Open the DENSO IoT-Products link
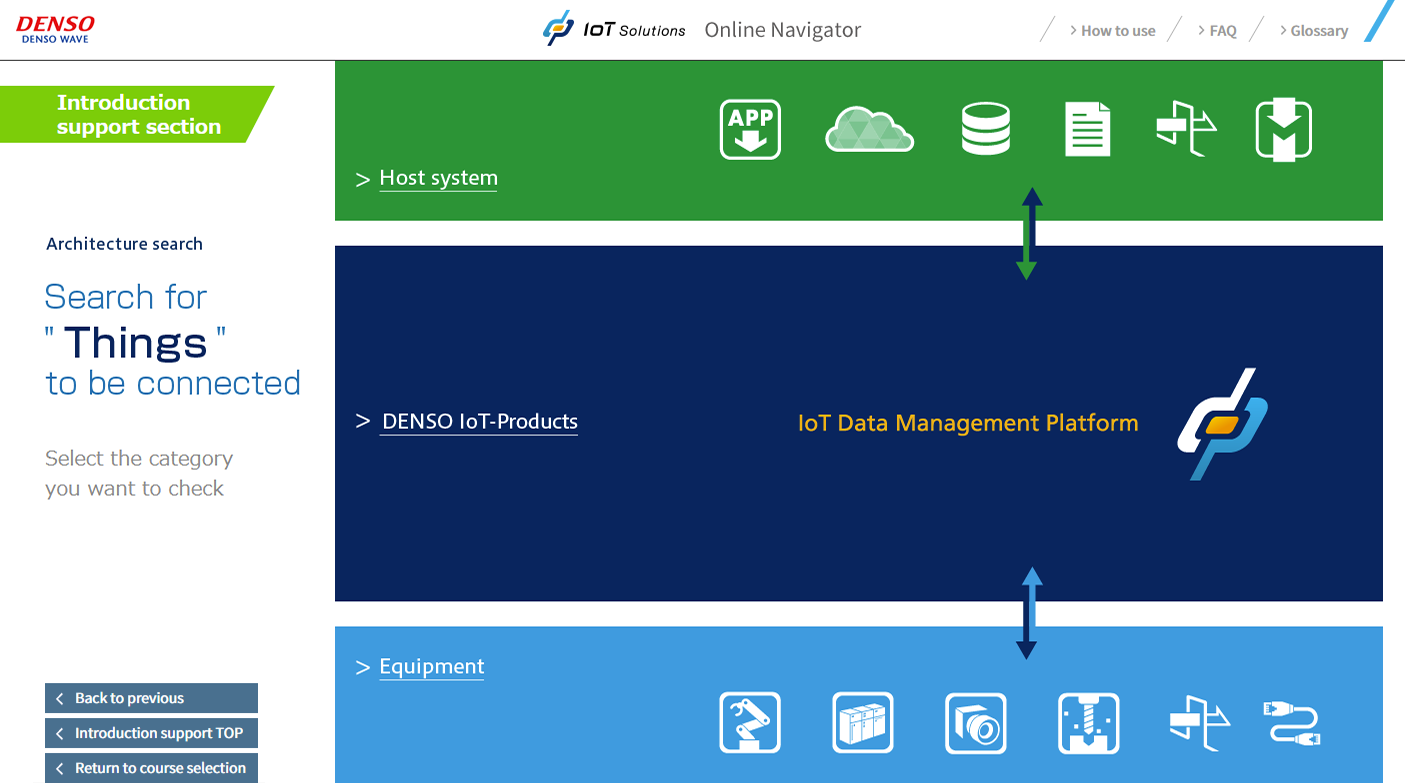The image size is (1405, 783). click(x=480, y=422)
